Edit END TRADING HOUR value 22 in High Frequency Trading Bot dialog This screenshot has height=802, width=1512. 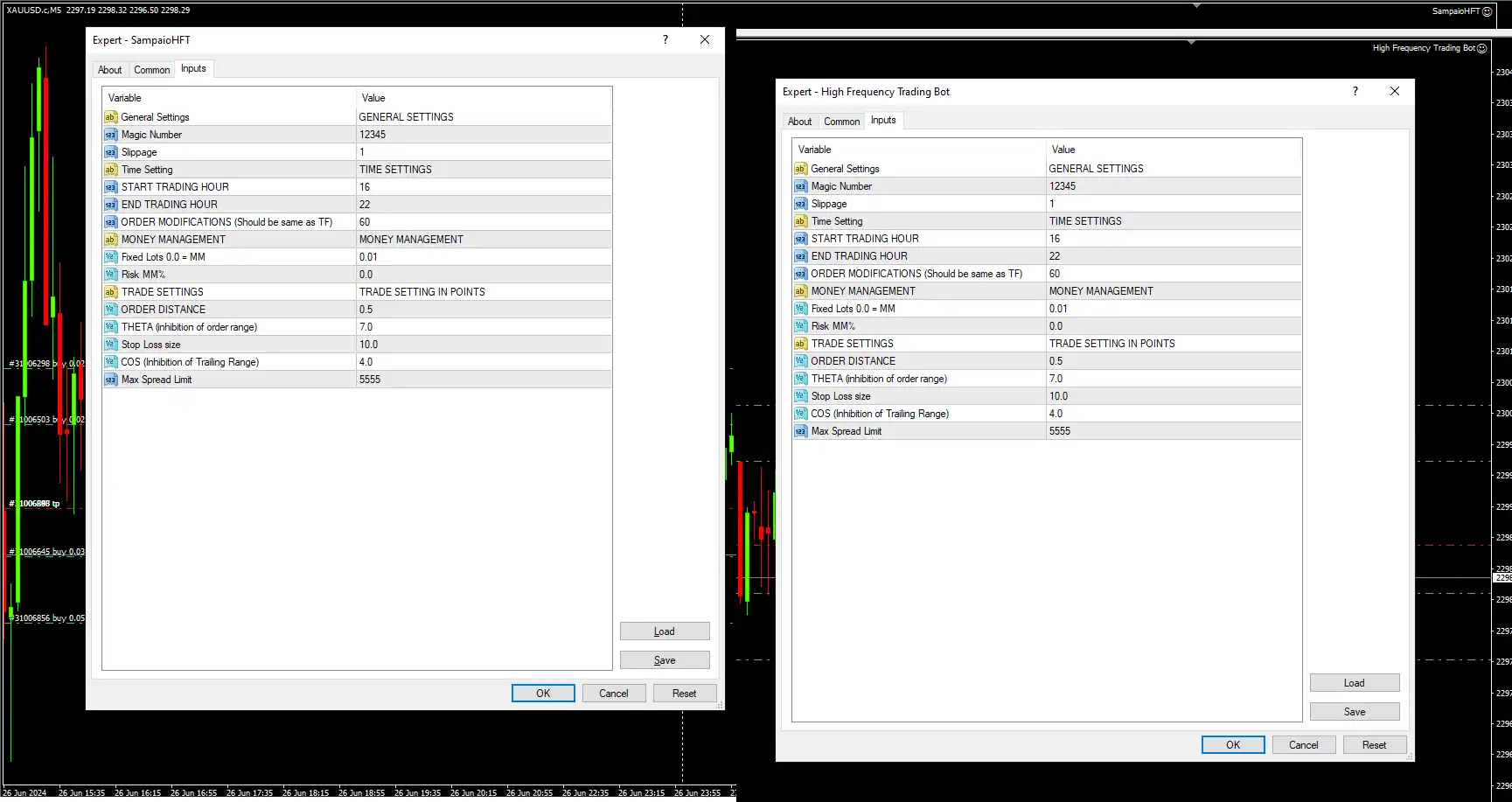[1174, 256]
